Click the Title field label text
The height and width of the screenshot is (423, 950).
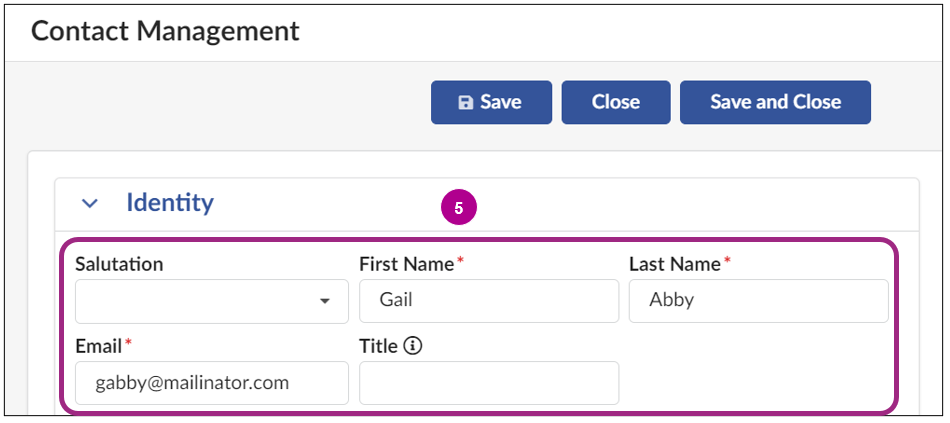tap(379, 346)
